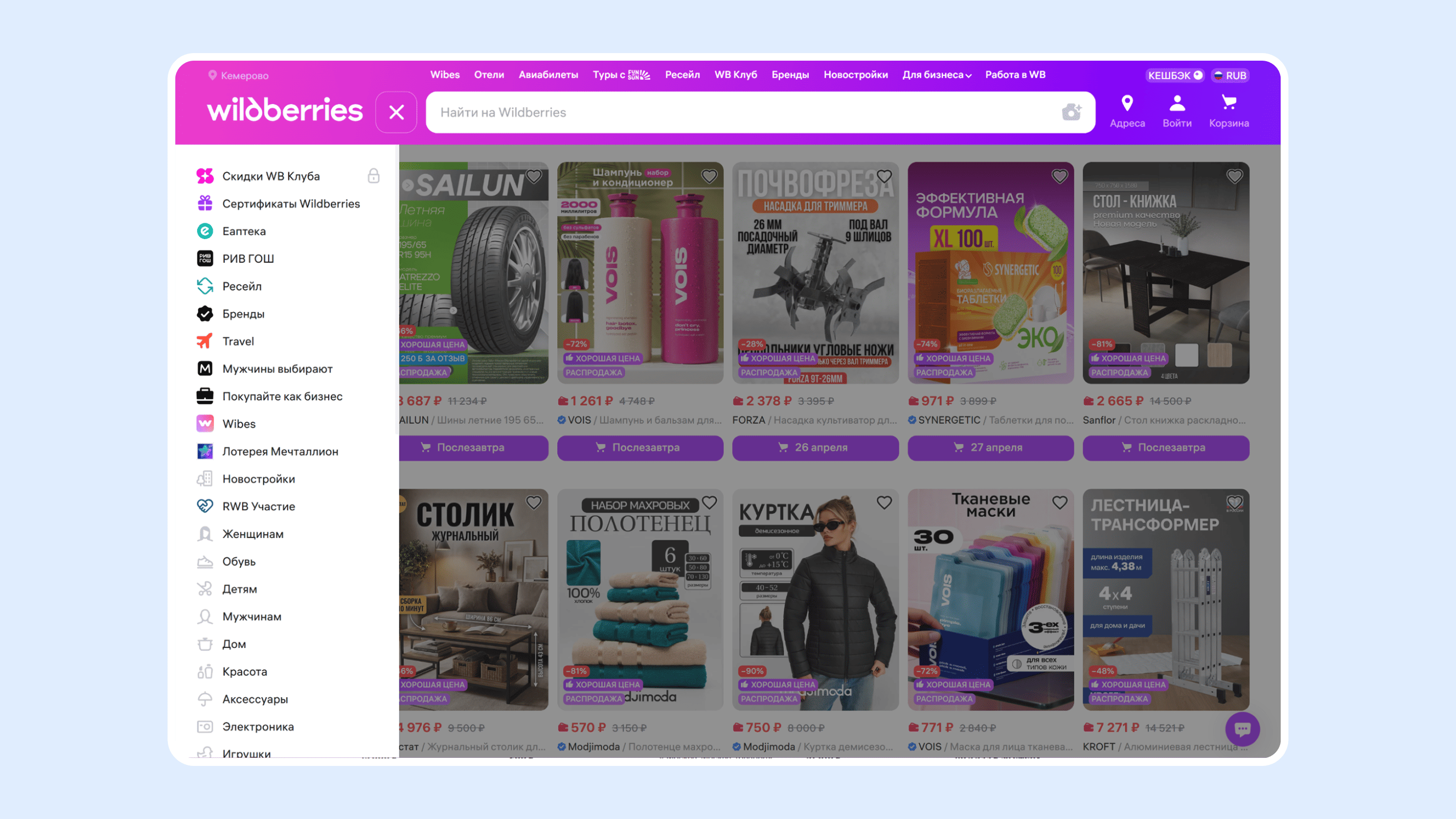Favorite the Synergetic tablets product

(x=1059, y=176)
